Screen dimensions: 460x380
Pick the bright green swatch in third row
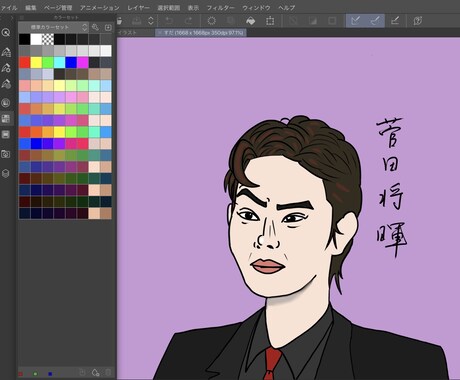(48, 62)
